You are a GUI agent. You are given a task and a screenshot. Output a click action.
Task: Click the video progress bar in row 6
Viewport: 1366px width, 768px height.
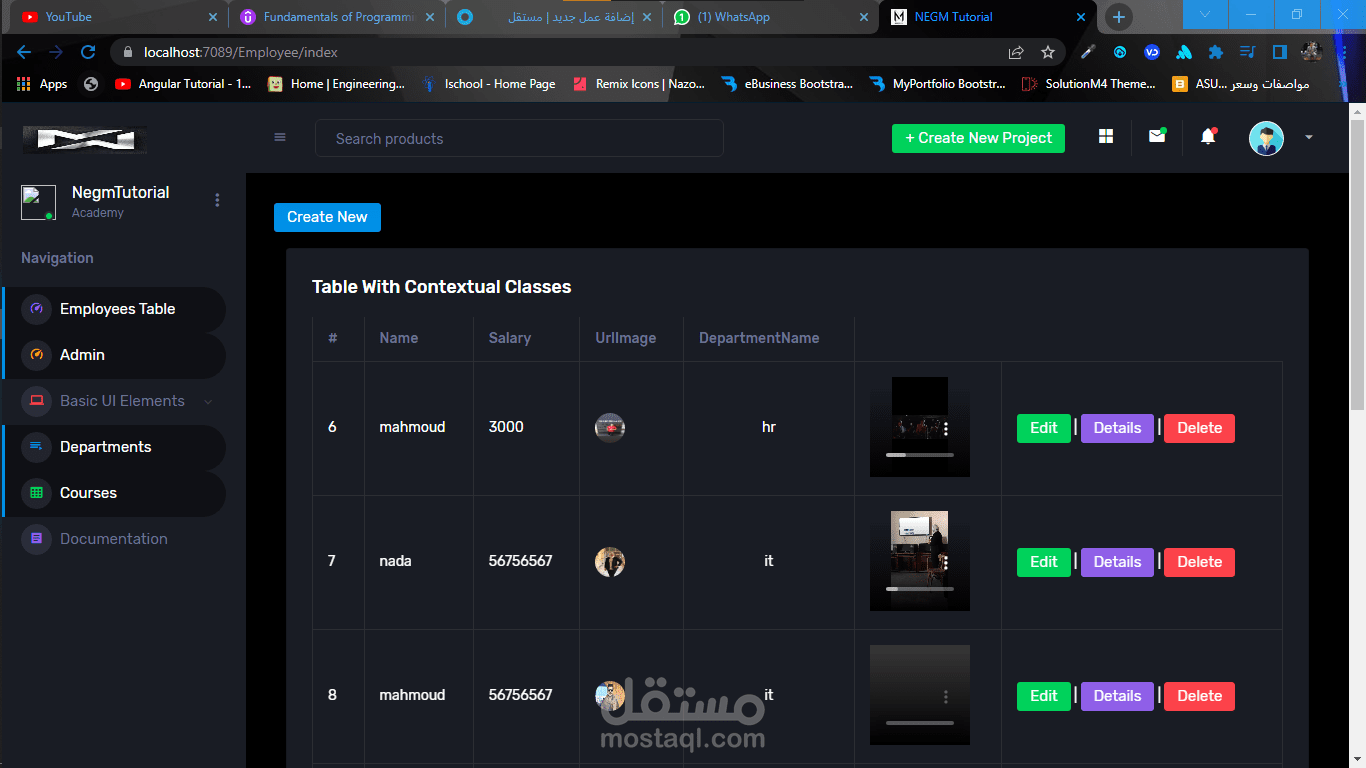point(920,455)
